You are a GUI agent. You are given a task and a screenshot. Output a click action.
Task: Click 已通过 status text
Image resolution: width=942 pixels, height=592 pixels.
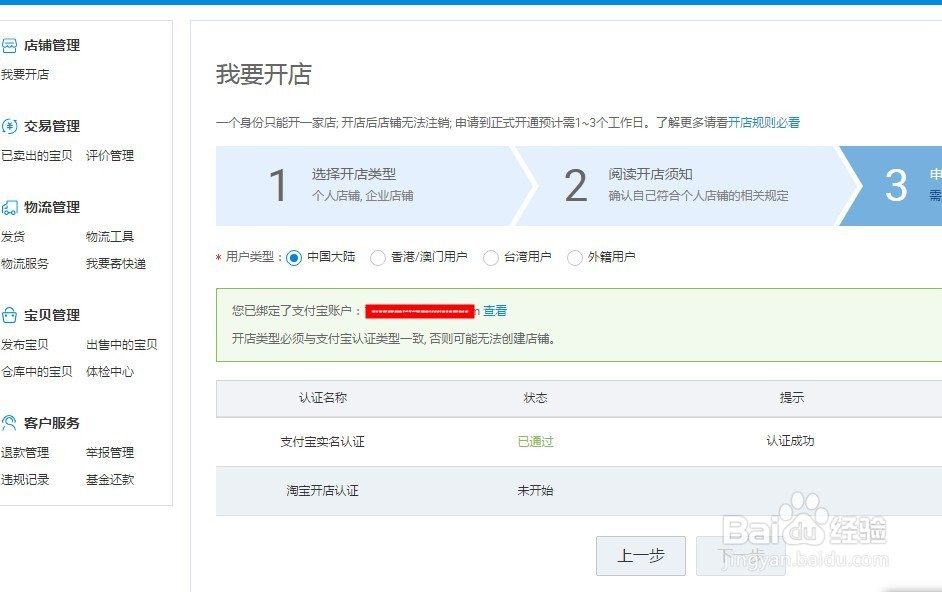[x=535, y=442]
